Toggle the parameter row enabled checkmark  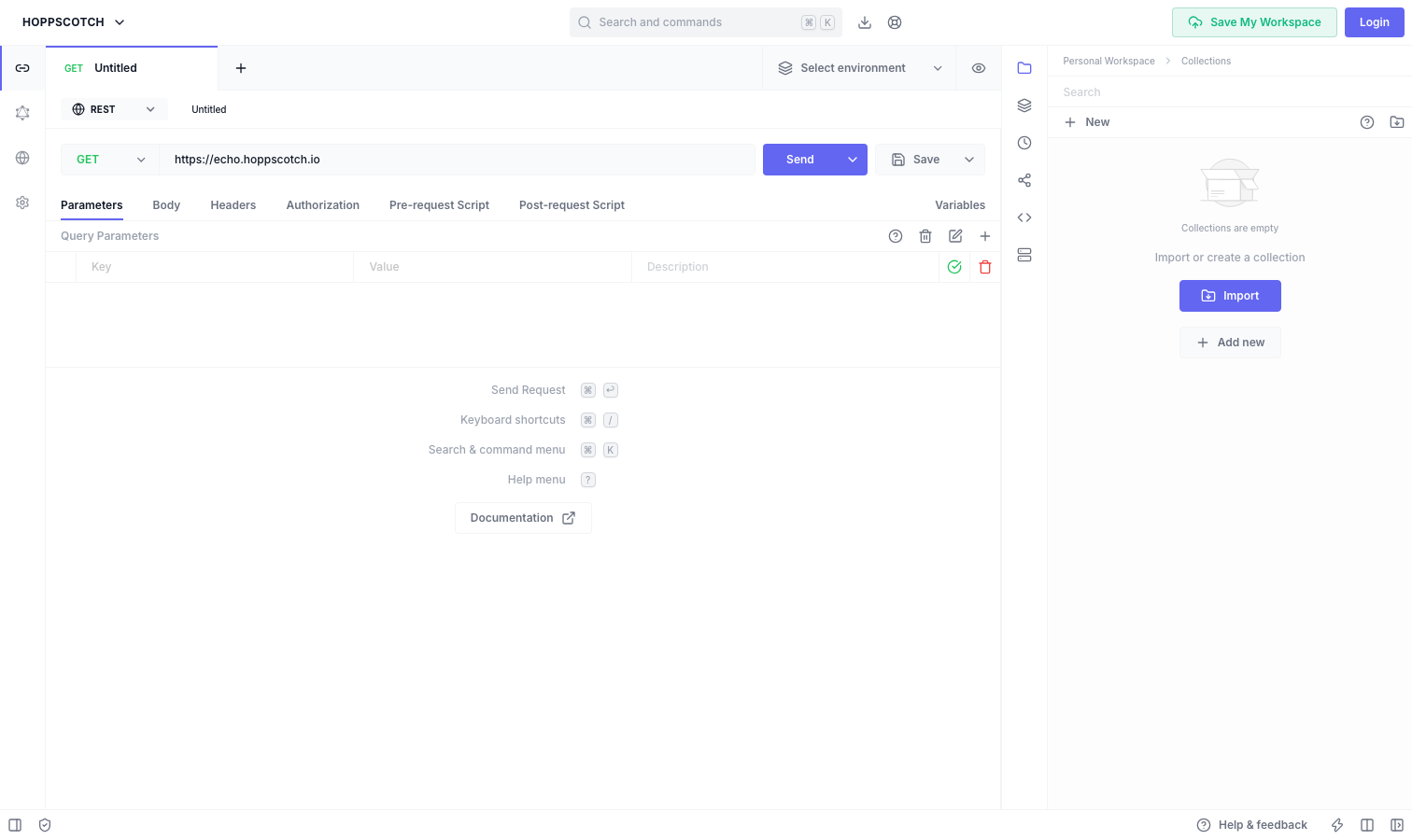pyautogui.click(x=954, y=267)
